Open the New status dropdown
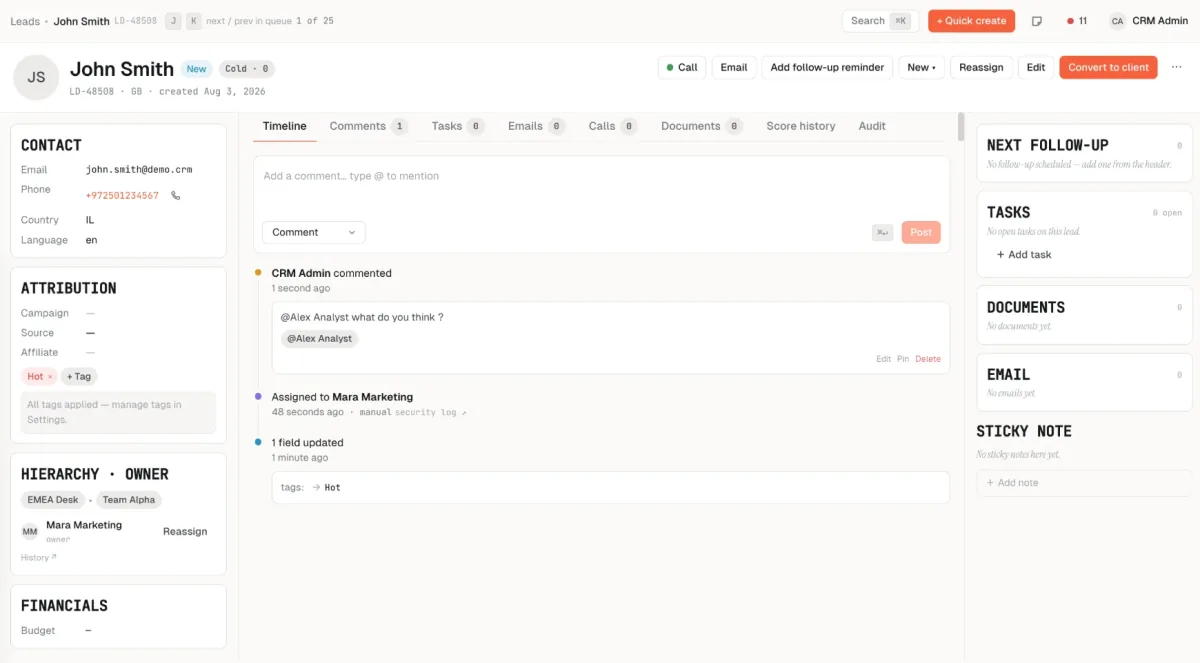This screenshot has height=663, width=1200. click(921, 67)
